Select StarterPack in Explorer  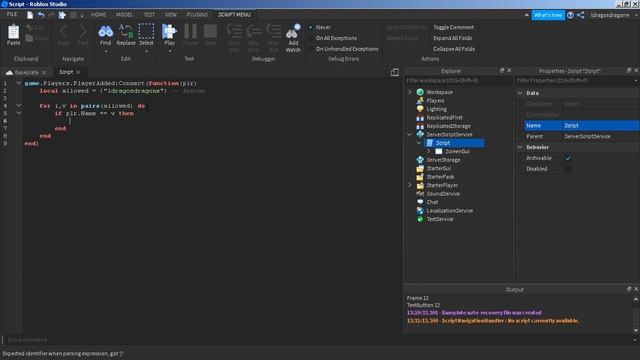[x=440, y=177]
